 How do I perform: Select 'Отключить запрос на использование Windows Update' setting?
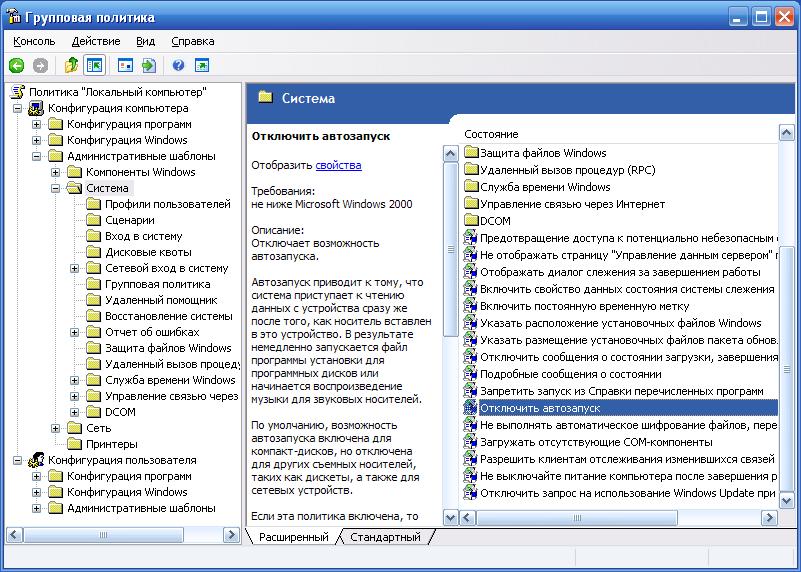click(628, 493)
